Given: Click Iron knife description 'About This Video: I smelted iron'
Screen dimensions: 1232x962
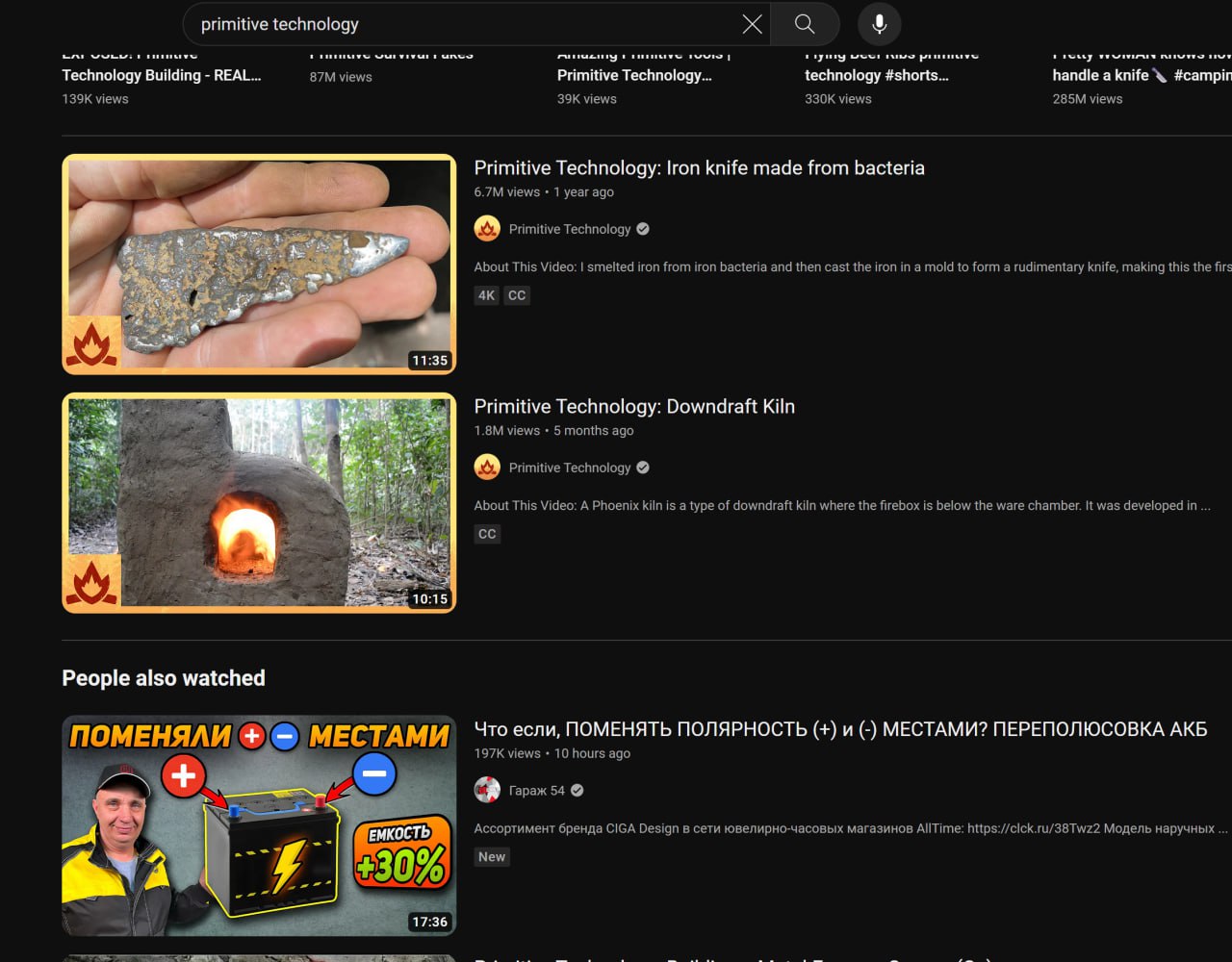Looking at the screenshot, I should coord(853,266).
